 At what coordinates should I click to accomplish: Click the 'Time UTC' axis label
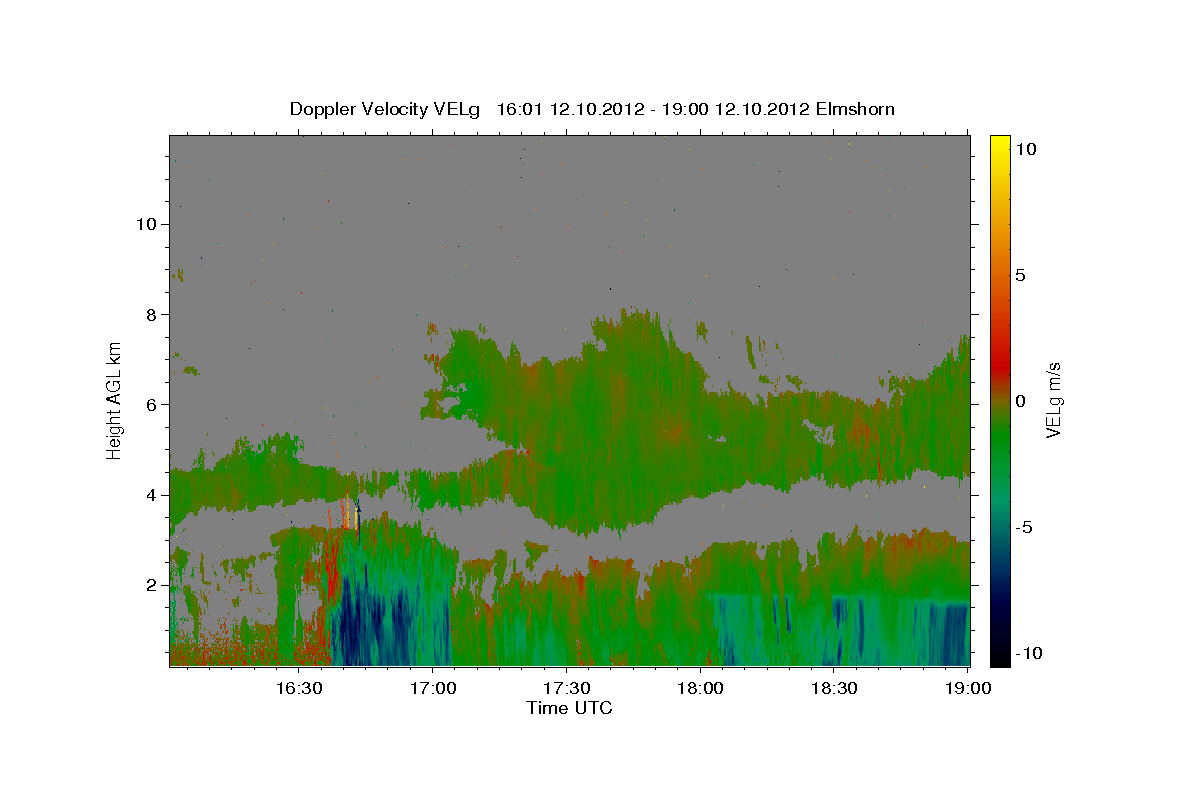click(x=569, y=708)
